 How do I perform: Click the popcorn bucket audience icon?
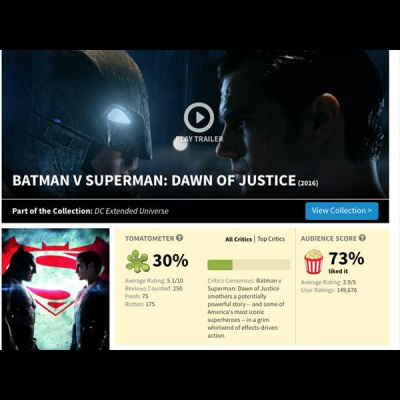(x=314, y=262)
